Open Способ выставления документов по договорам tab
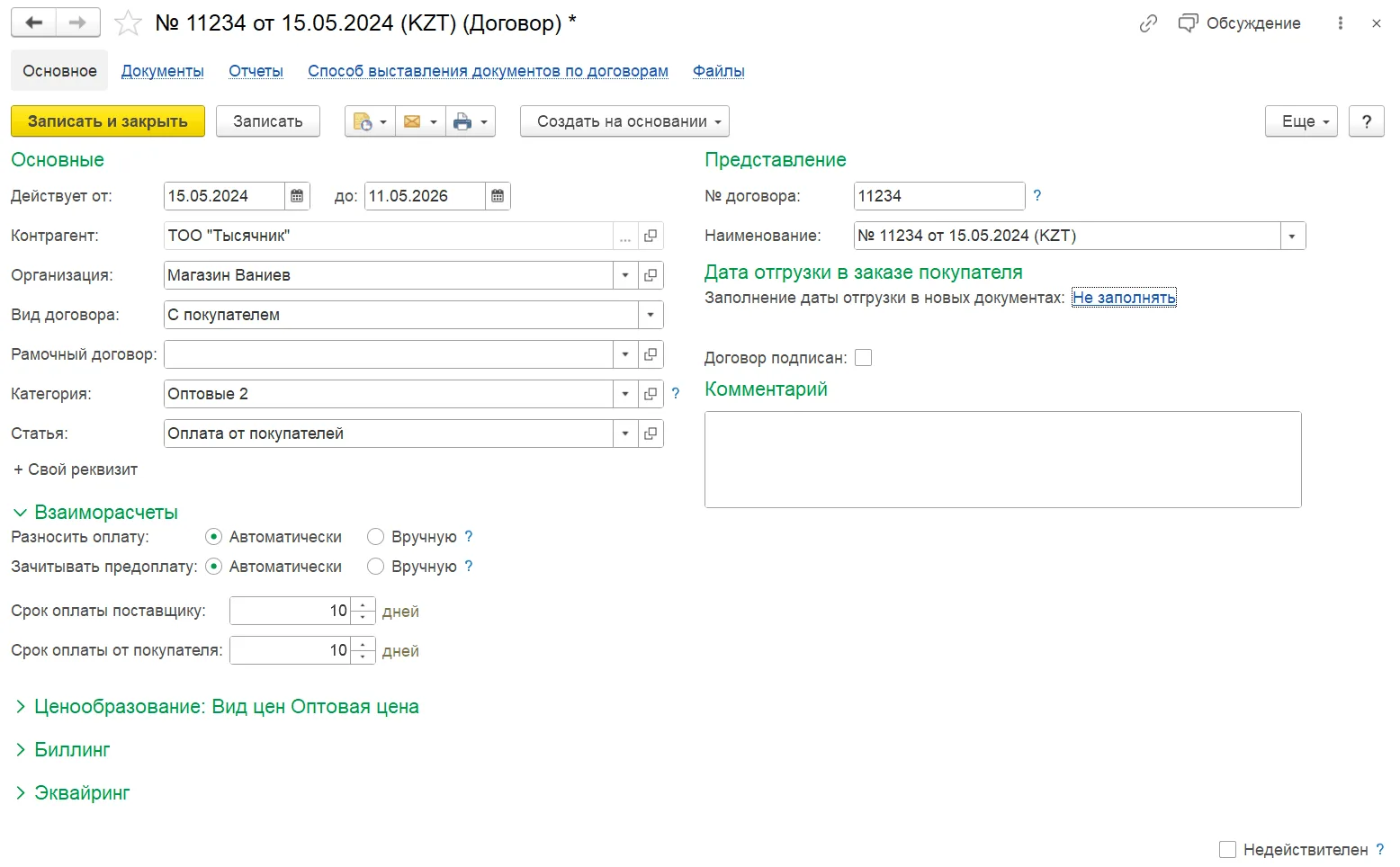 (x=488, y=71)
